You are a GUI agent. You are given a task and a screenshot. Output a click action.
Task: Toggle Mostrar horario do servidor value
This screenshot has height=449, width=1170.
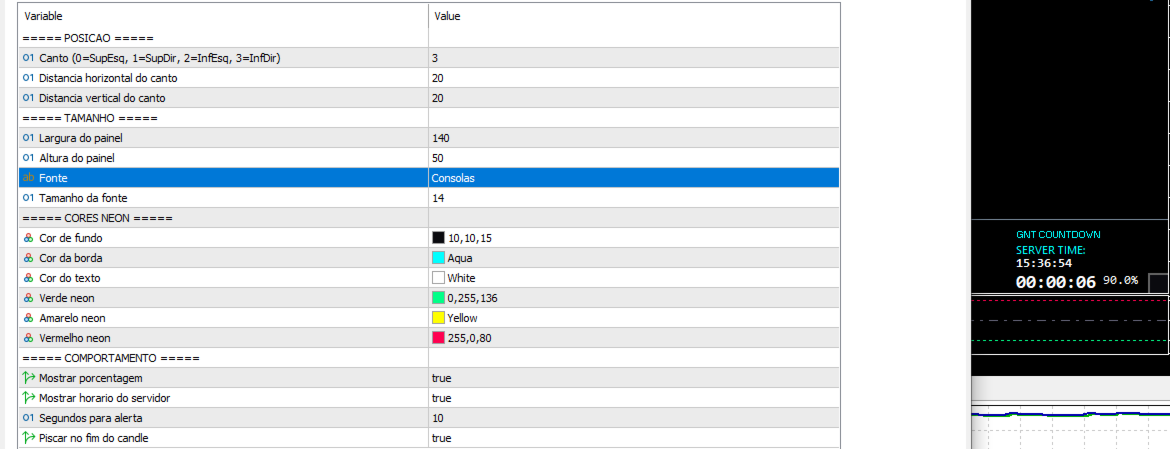(x=634, y=398)
